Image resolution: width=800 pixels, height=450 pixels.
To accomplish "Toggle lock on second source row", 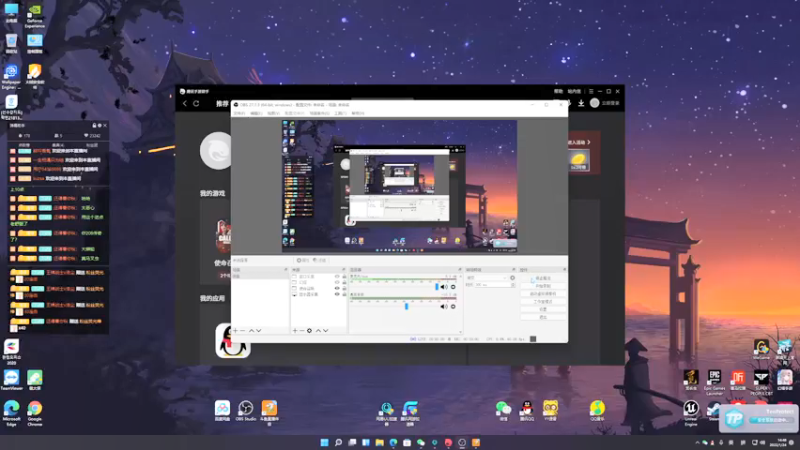I will (344, 282).
